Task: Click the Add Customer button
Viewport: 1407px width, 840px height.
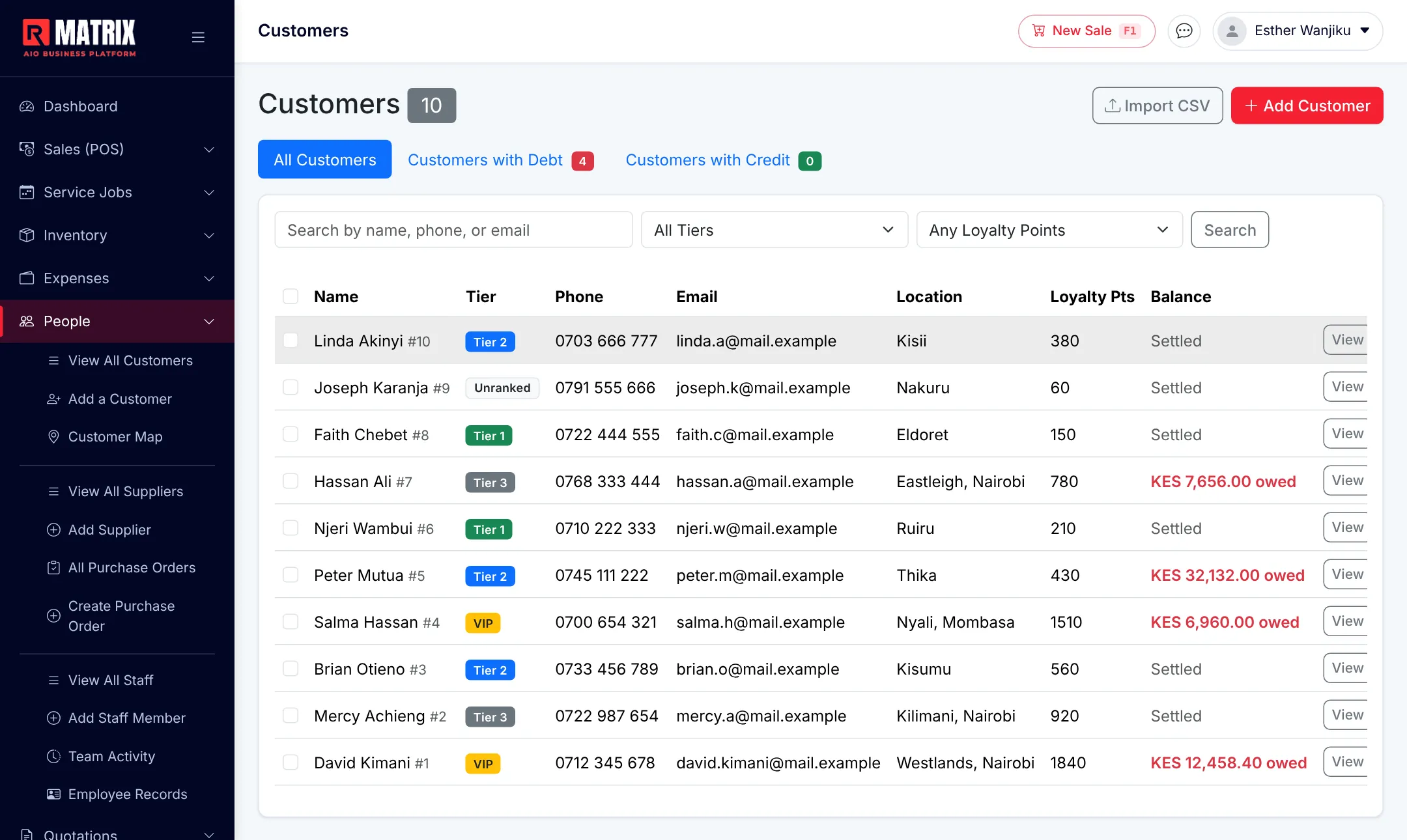Action: (x=1307, y=105)
